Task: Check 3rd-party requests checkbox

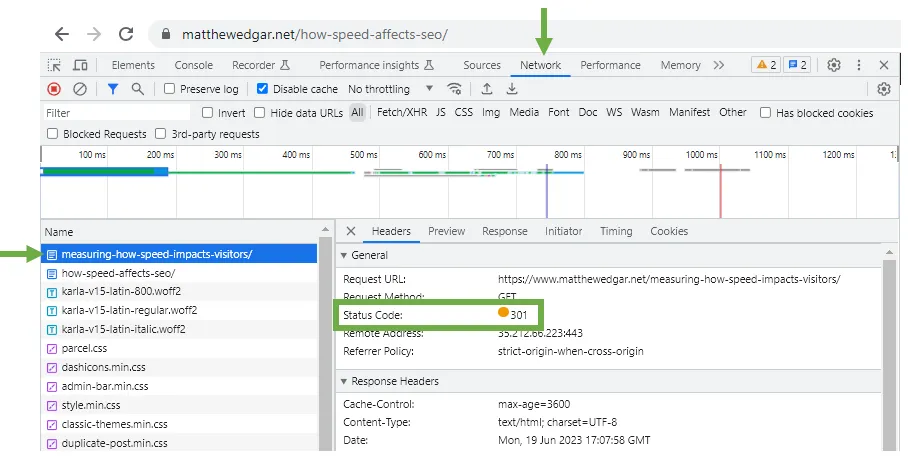Action: (x=161, y=133)
